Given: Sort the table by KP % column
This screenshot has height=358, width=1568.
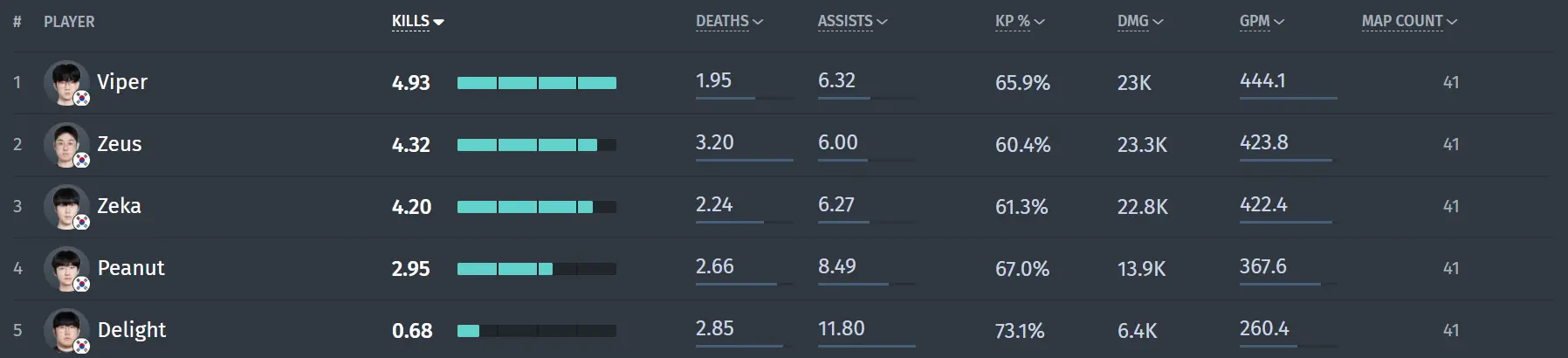Looking at the screenshot, I should (x=1020, y=21).
